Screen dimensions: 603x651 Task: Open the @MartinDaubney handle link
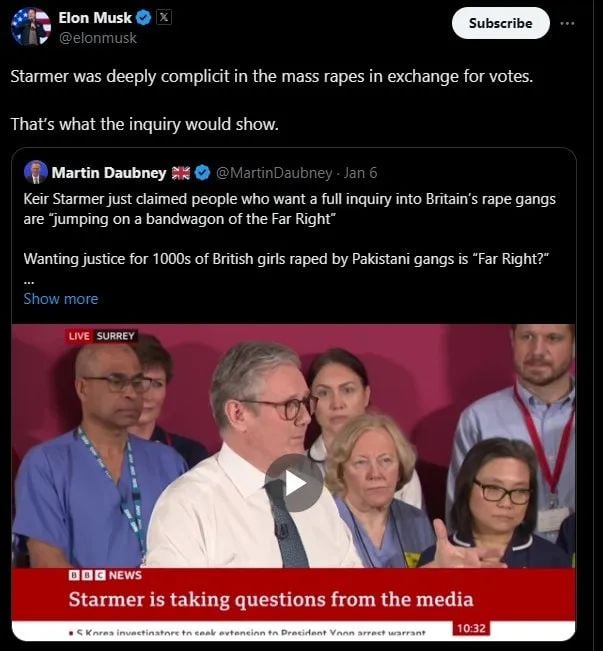(274, 173)
